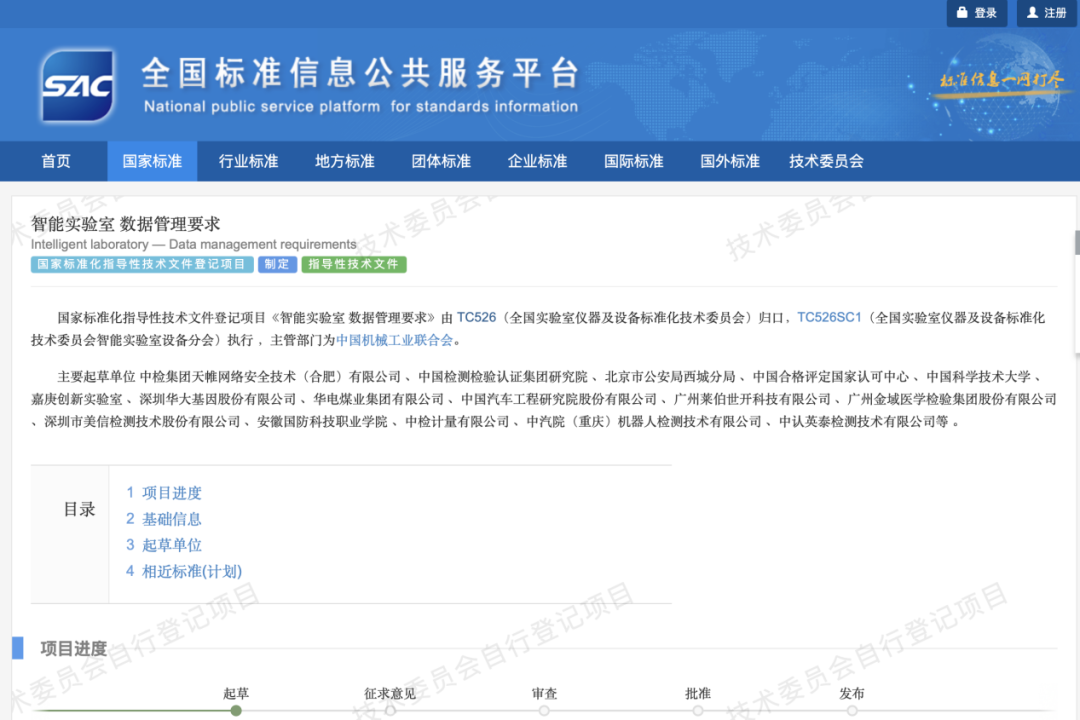Click the 征求意见 progress stage marker
The image size is (1080, 720).
pyautogui.click(x=391, y=710)
